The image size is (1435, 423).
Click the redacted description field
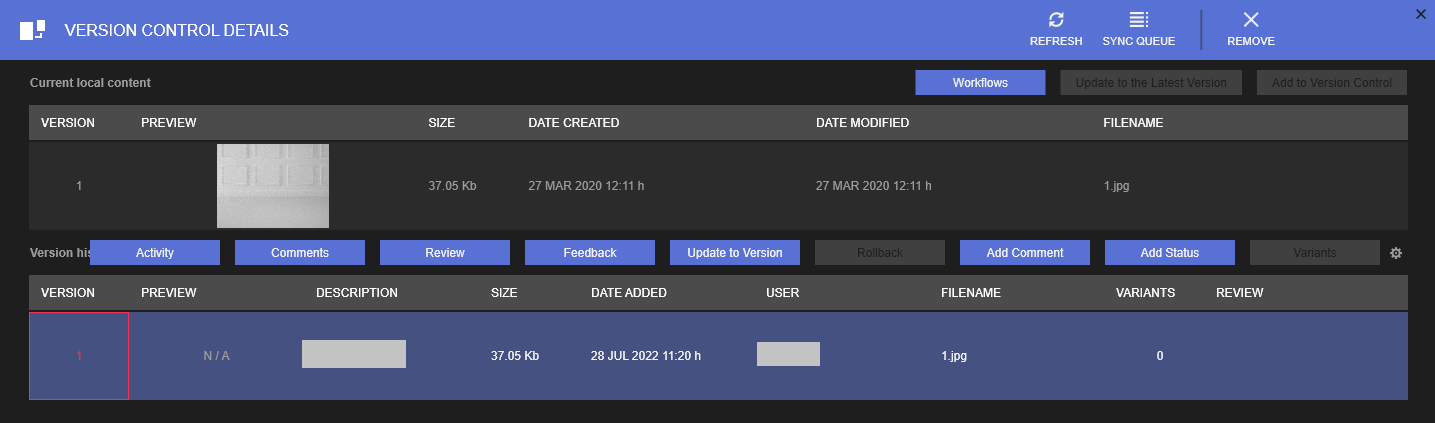pyautogui.click(x=354, y=354)
